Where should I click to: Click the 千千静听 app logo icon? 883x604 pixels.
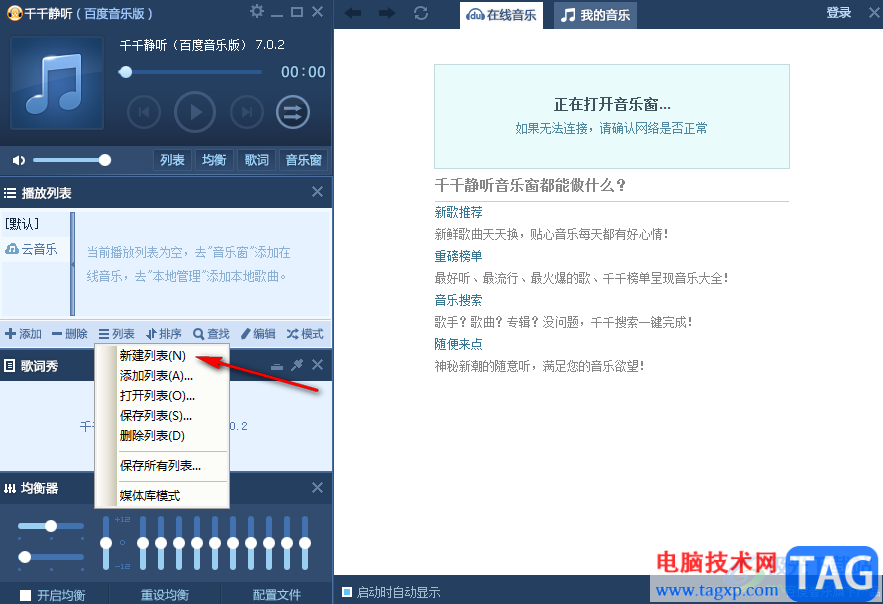click(15, 12)
